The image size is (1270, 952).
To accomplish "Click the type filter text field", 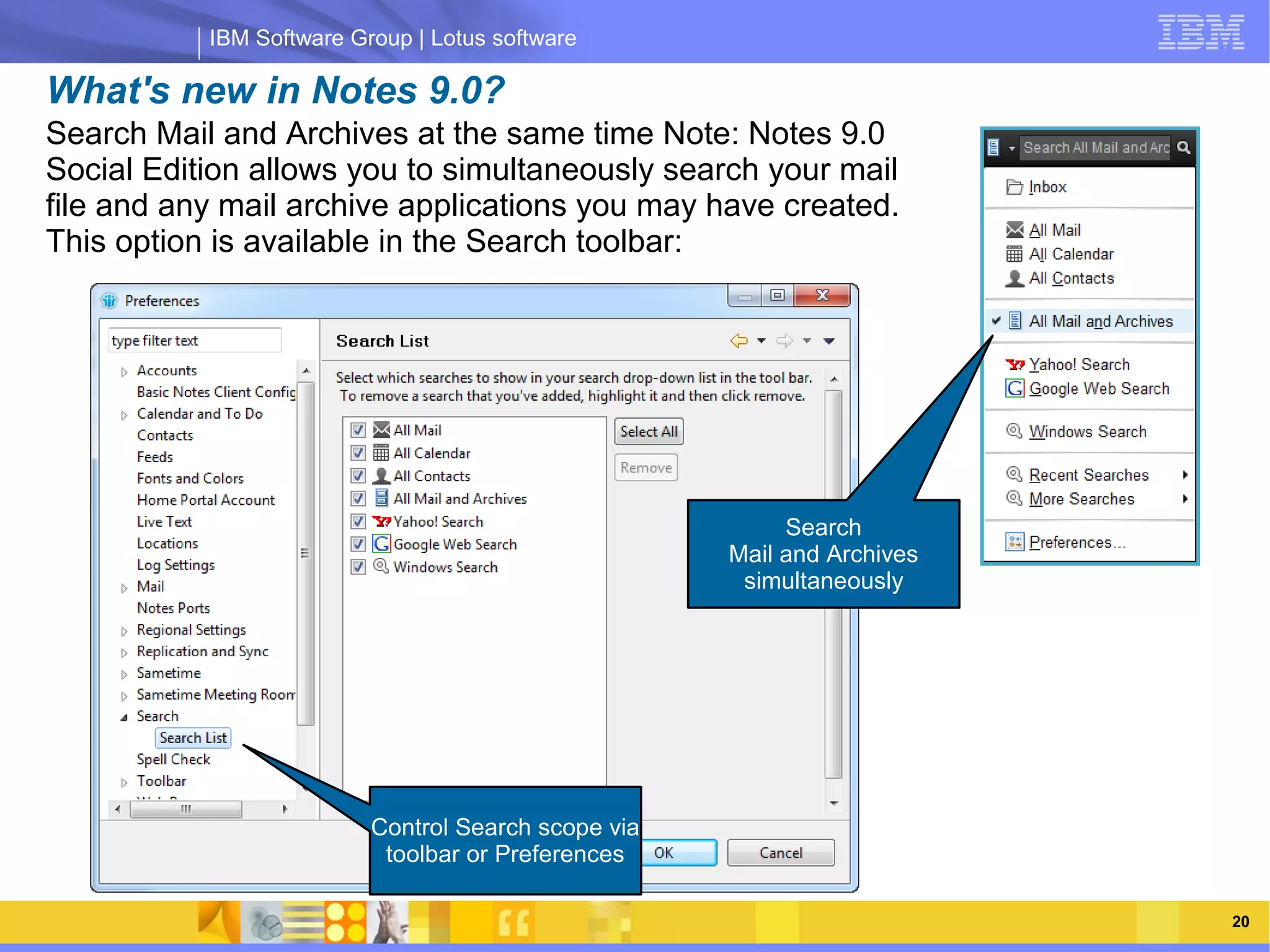I will (194, 340).
